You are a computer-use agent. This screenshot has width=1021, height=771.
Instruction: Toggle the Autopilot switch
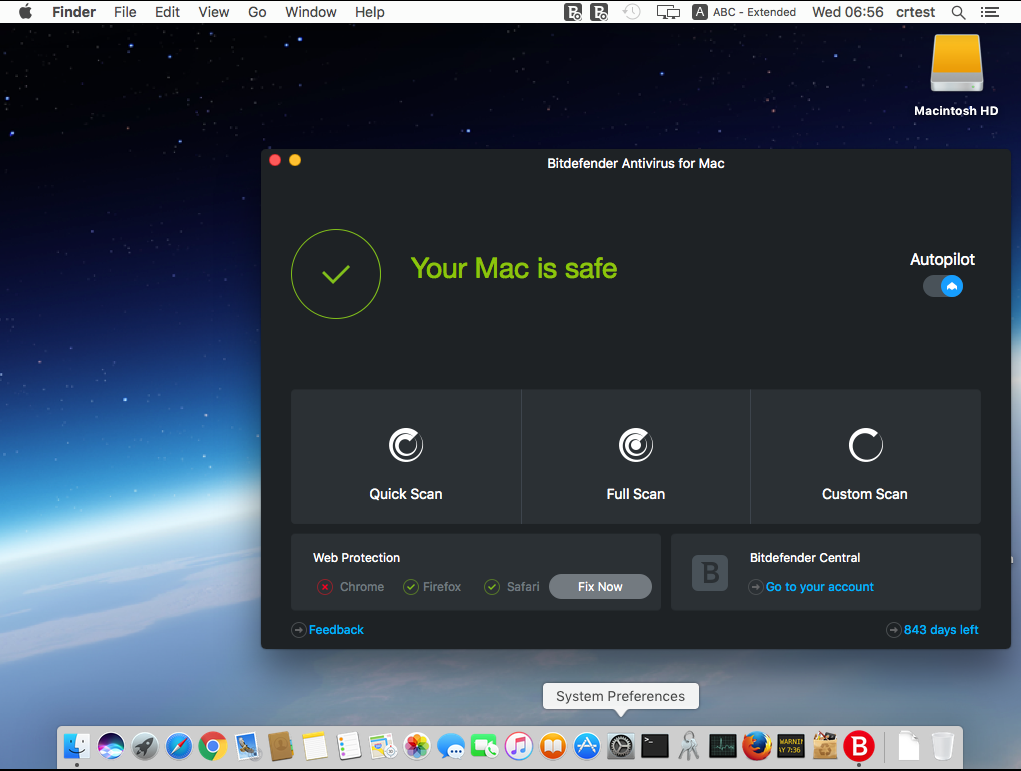943,286
